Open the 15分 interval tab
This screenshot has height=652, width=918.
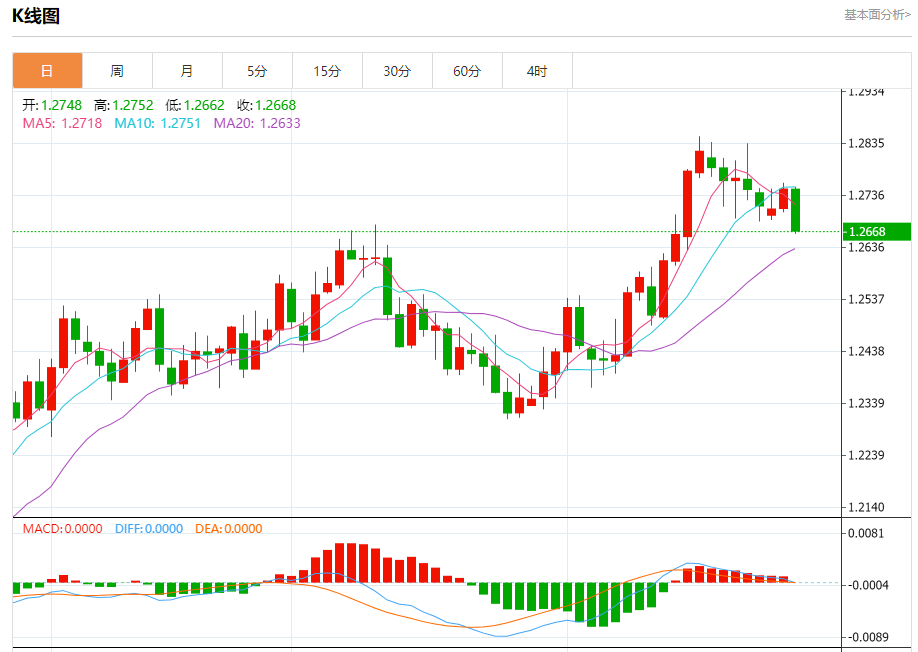(x=327, y=71)
